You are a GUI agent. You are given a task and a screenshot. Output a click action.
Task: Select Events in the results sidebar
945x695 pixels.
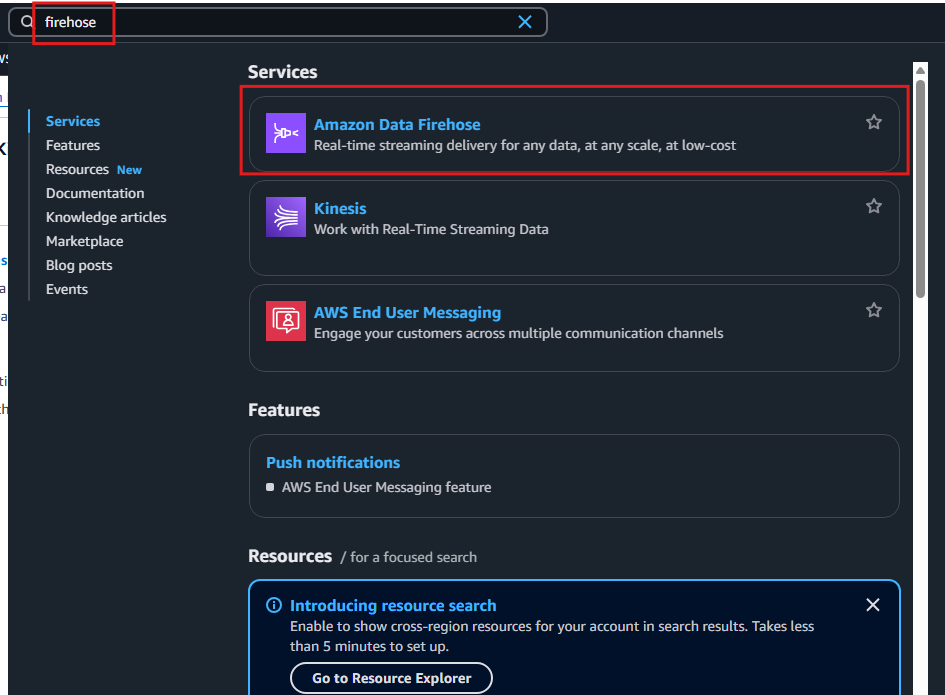tap(67, 289)
